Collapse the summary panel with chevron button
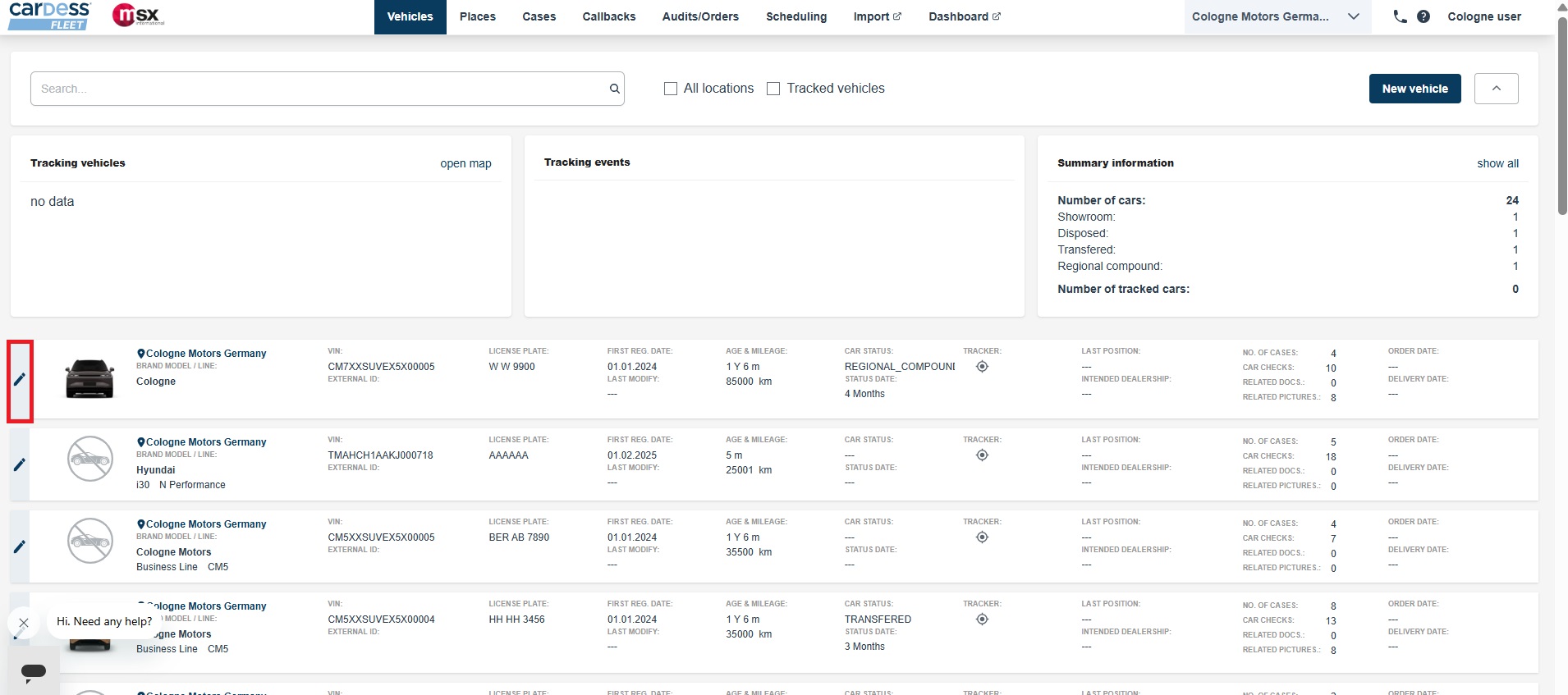 [1496, 89]
